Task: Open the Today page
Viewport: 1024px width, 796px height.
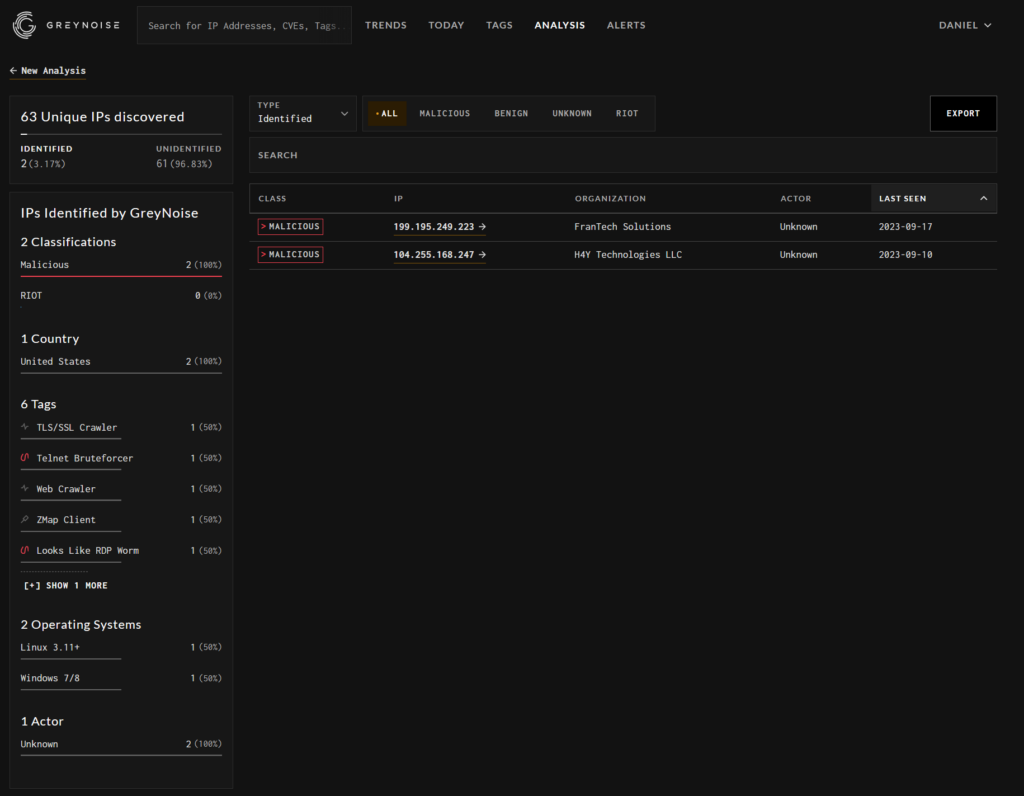Action: [446, 25]
